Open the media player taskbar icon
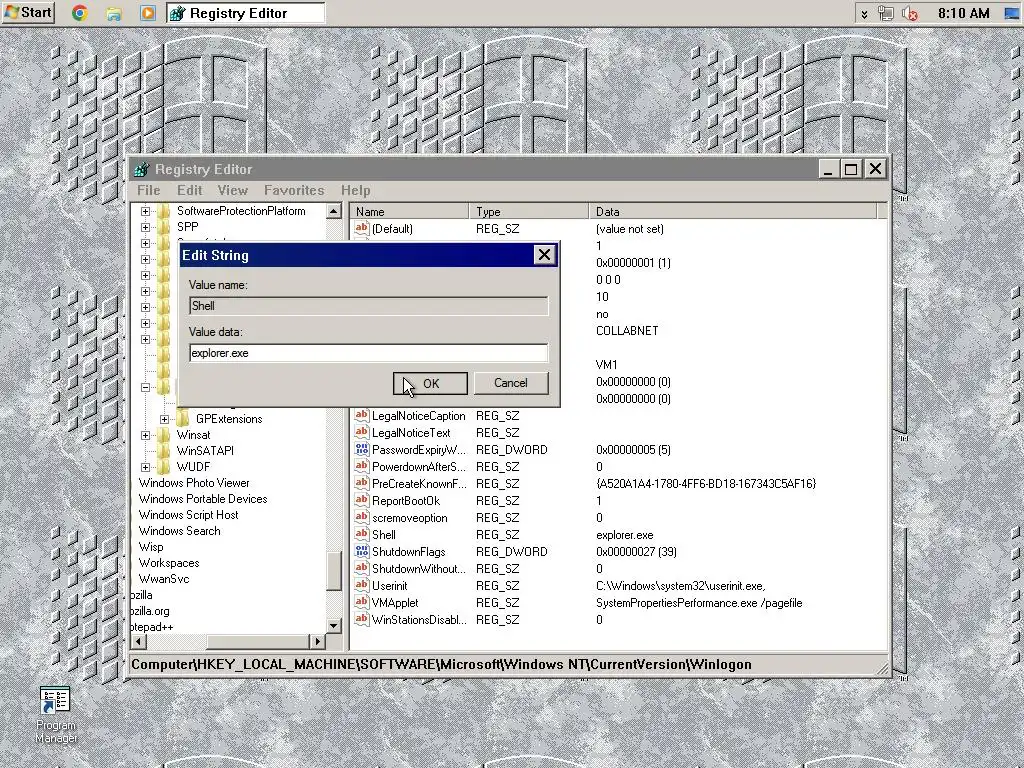 click(x=148, y=13)
